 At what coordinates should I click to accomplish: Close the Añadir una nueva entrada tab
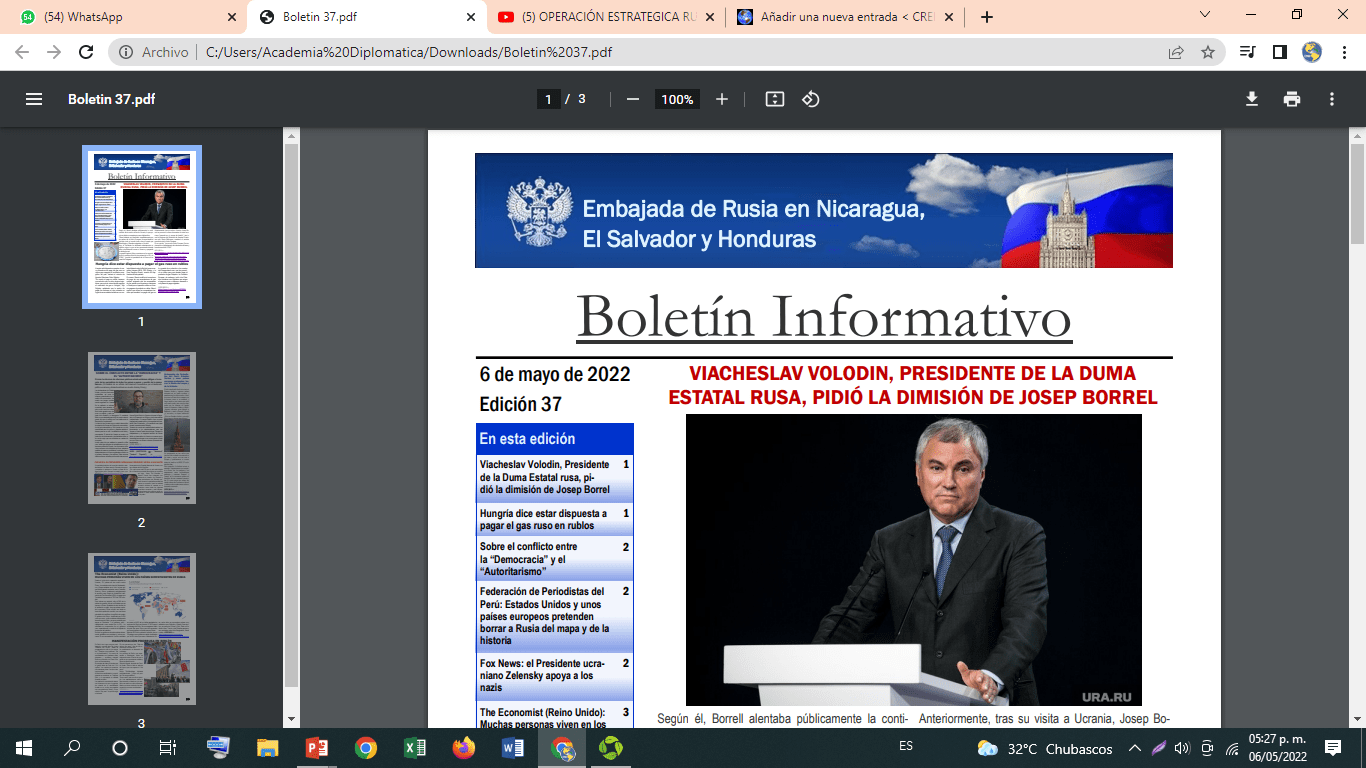[x=949, y=16]
